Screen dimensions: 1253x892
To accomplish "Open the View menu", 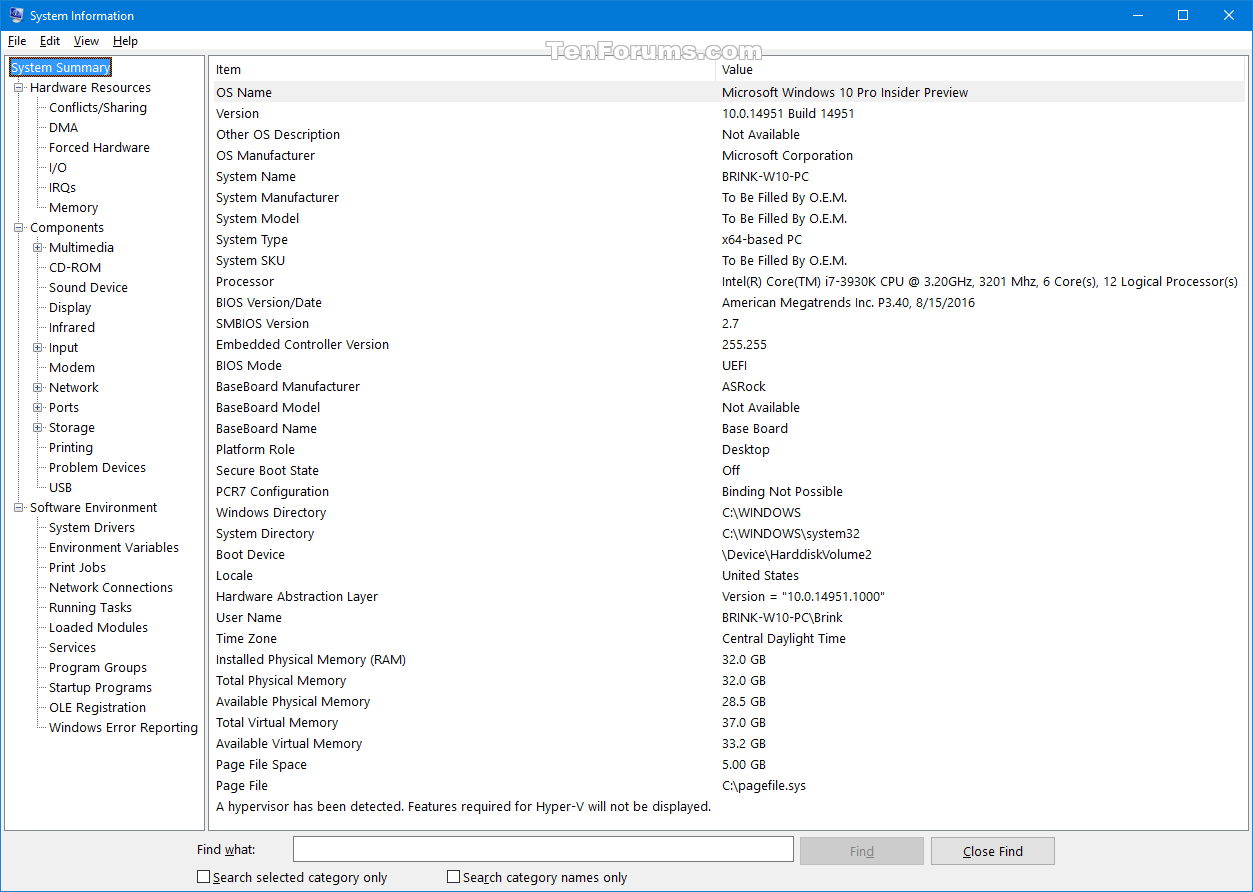I will pos(86,41).
